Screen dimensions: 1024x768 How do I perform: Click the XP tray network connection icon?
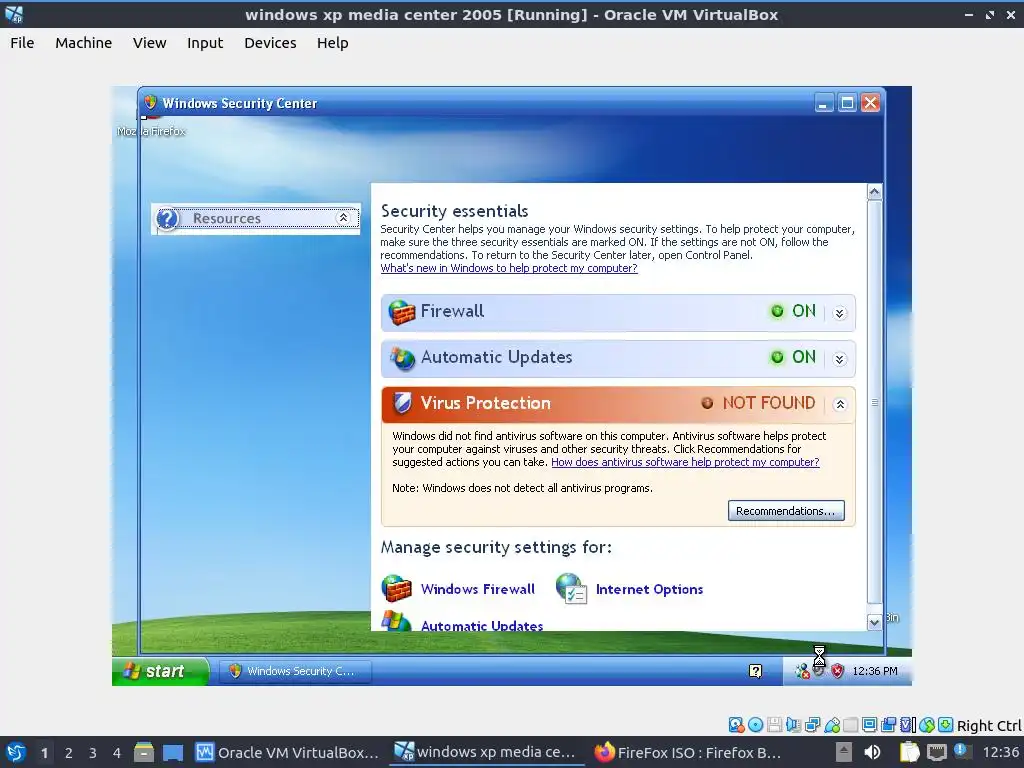[802, 671]
